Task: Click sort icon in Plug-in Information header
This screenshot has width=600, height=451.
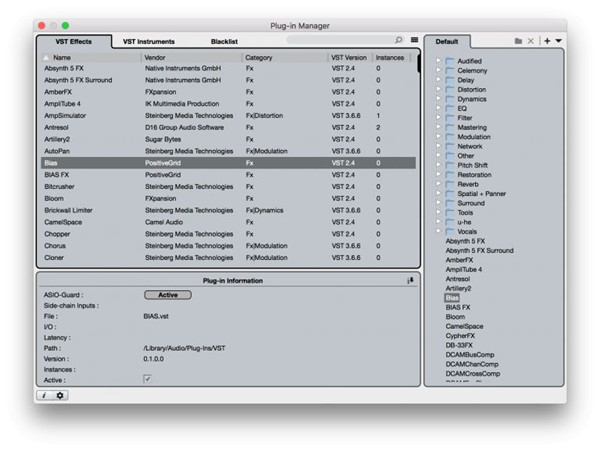Action: [410, 280]
